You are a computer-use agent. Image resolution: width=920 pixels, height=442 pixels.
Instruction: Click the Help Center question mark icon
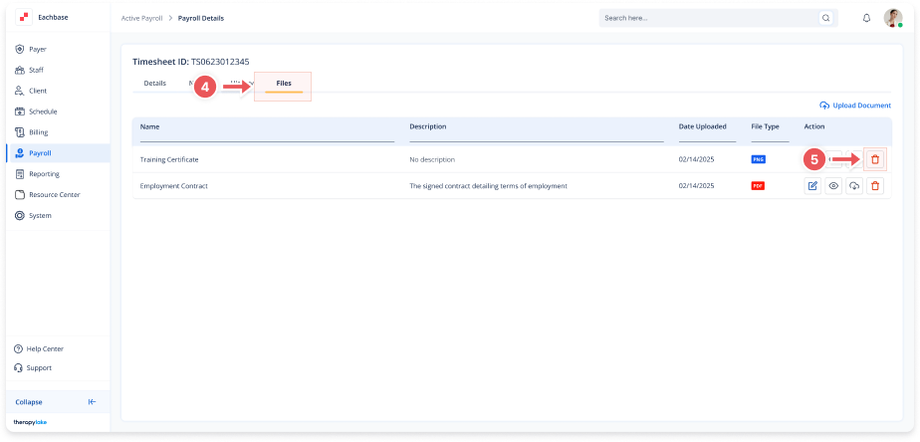18,349
